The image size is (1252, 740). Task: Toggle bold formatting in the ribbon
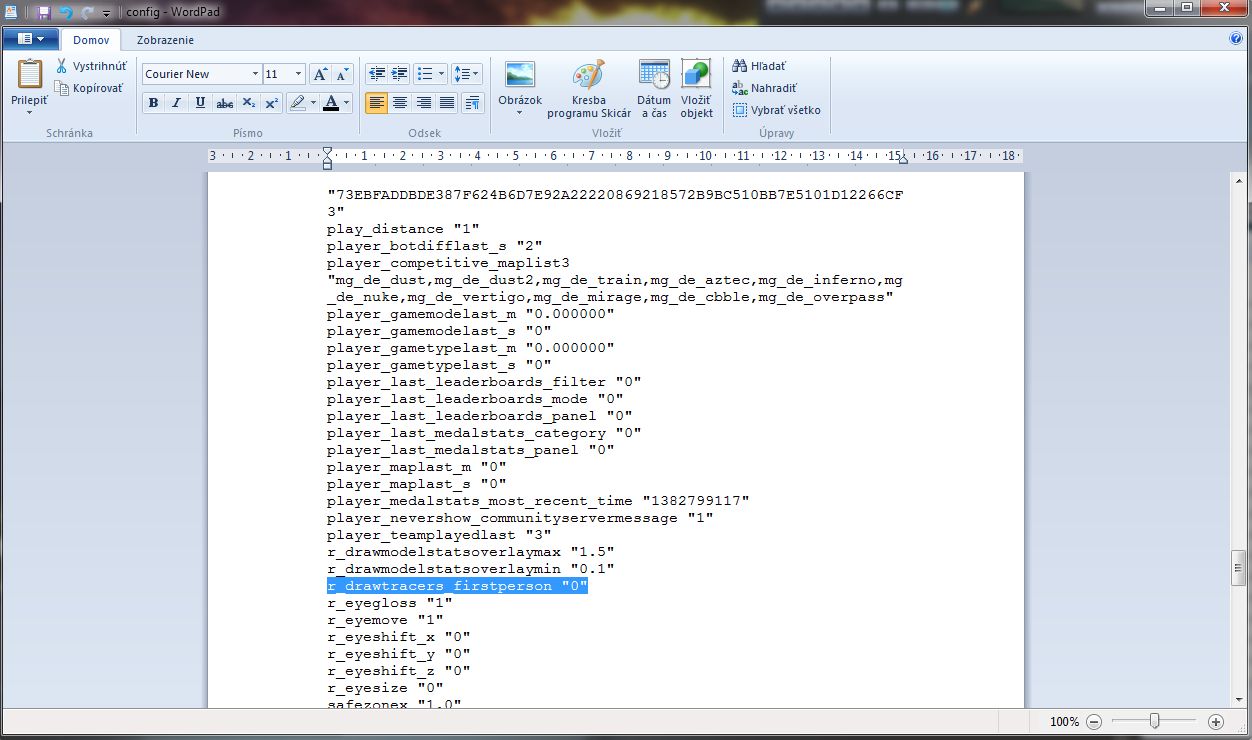(x=153, y=103)
